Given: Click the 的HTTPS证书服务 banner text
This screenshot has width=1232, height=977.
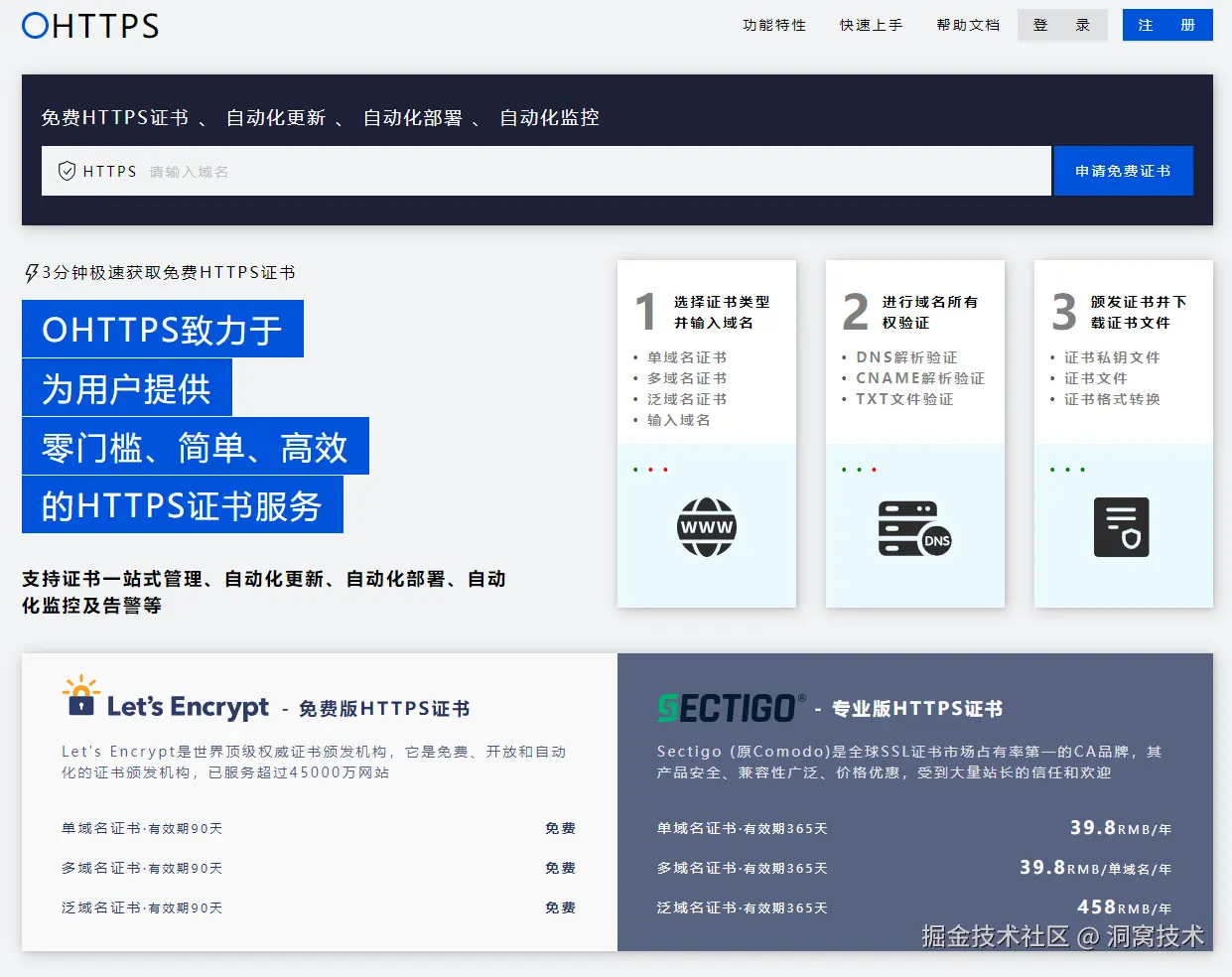Looking at the screenshot, I should pyautogui.click(x=183, y=505).
